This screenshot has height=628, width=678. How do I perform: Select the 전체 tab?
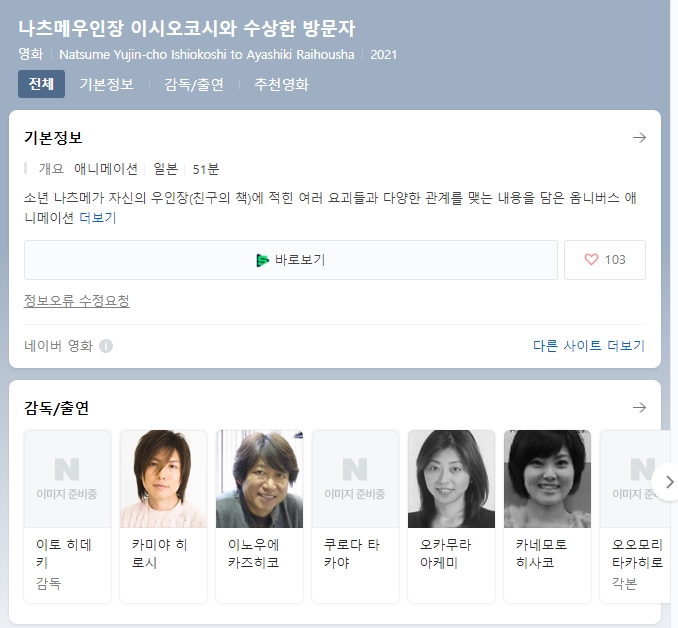coord(42,84)
